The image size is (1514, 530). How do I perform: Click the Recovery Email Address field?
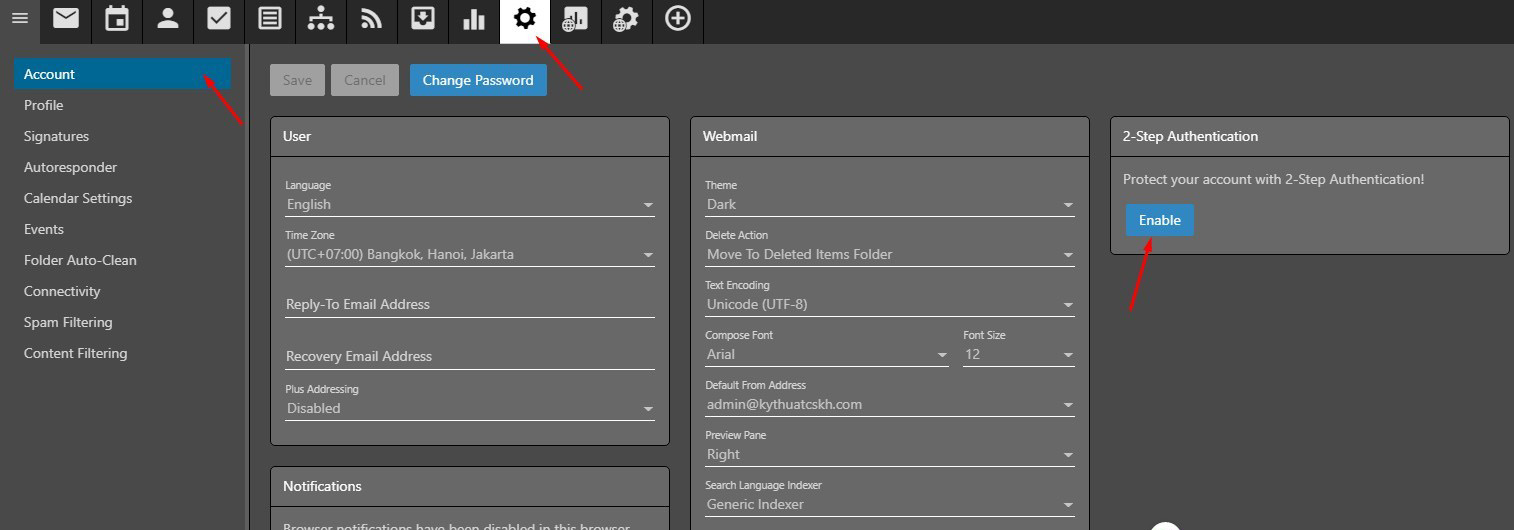point(469,356)
